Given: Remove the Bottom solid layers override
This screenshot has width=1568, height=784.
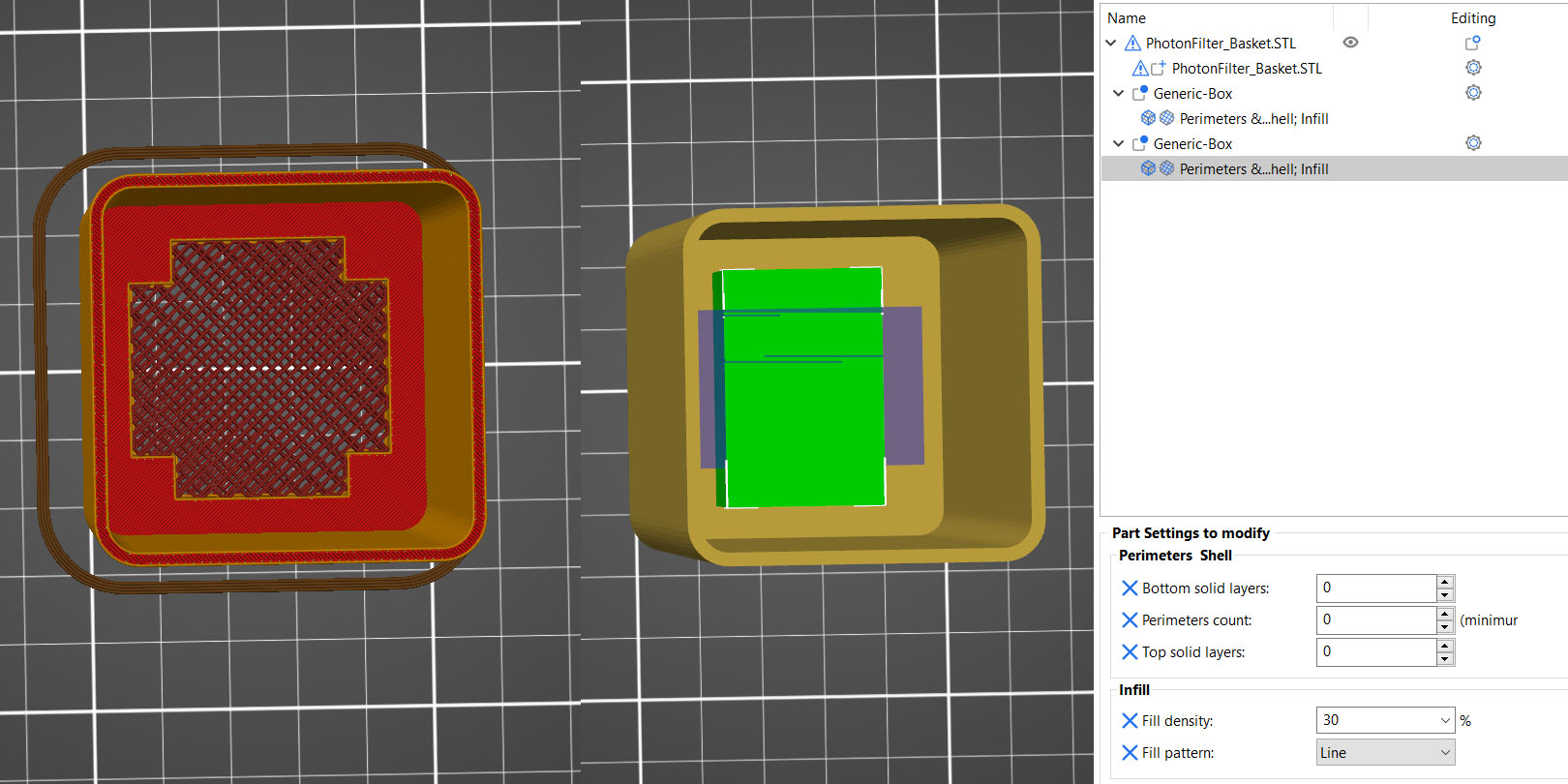Looking at the screenshot, I should [1129, 588].
